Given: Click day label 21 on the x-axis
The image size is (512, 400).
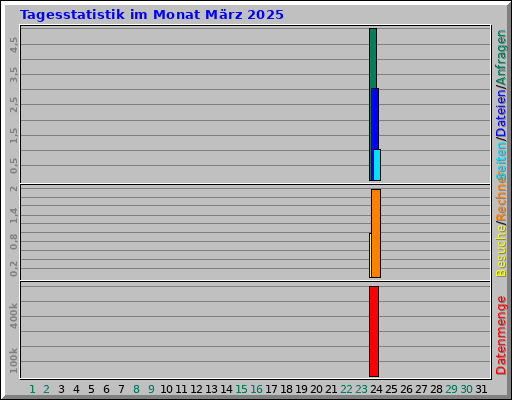Looking at the screenshot, I should point(331,389).
